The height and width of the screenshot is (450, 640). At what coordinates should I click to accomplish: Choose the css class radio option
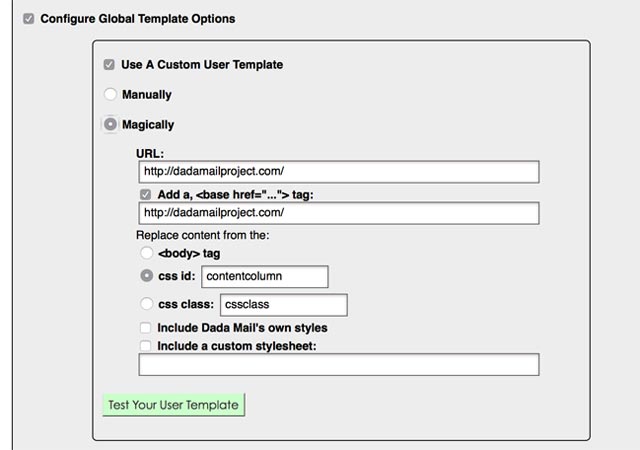point(147,304)
